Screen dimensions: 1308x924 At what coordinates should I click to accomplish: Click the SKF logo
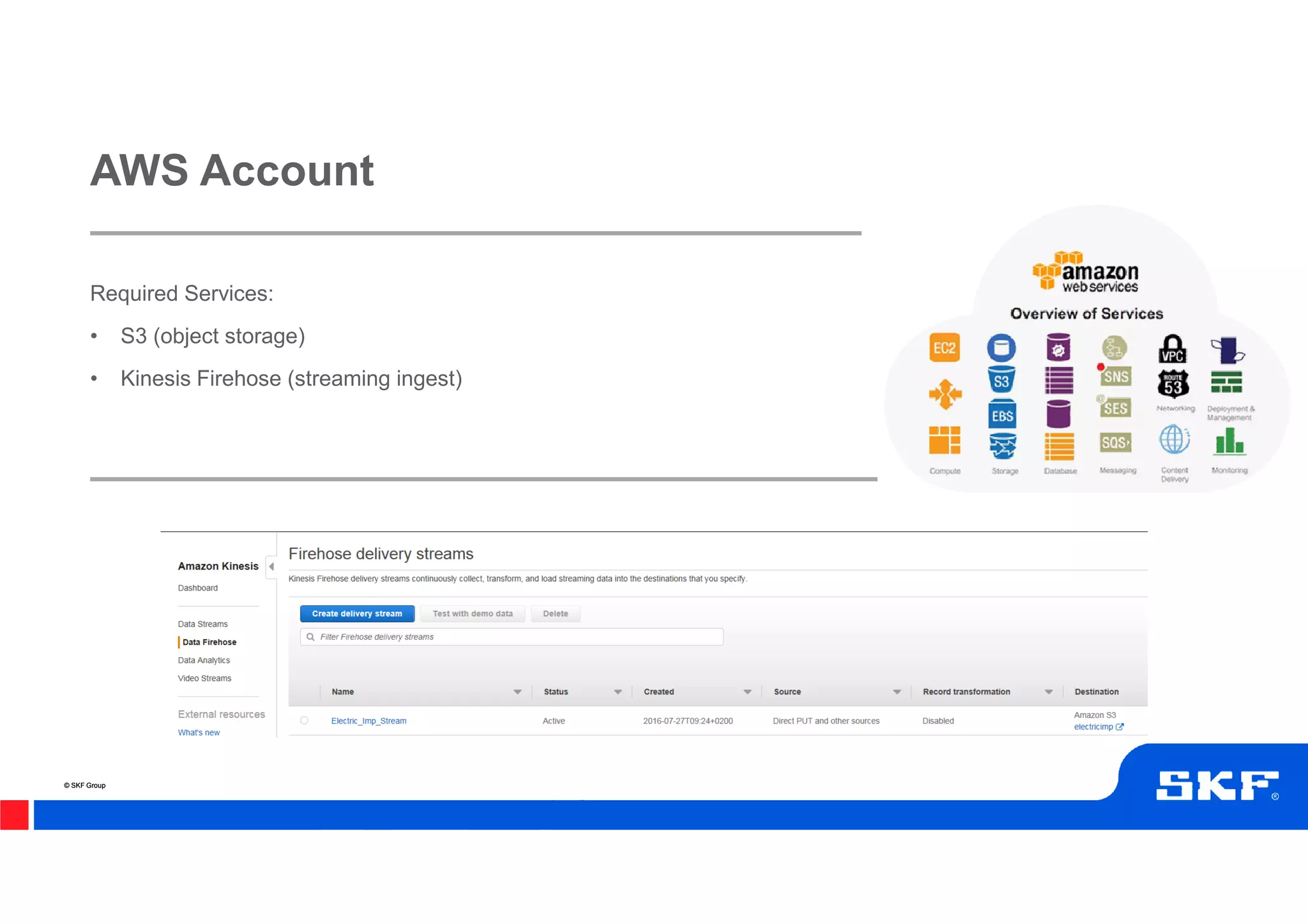point(1217,785)
